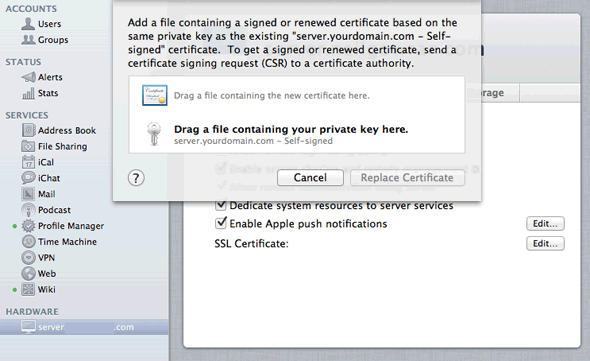590x361 pixels.
Task: Edit the SSL Certificate setting
Action: pos(545,244)
